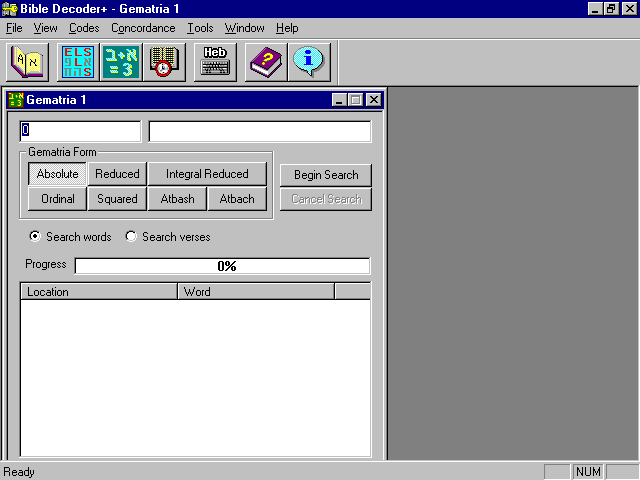Open the Concordance menu
The image size is (640, 480).
click(x=143, y=28)
